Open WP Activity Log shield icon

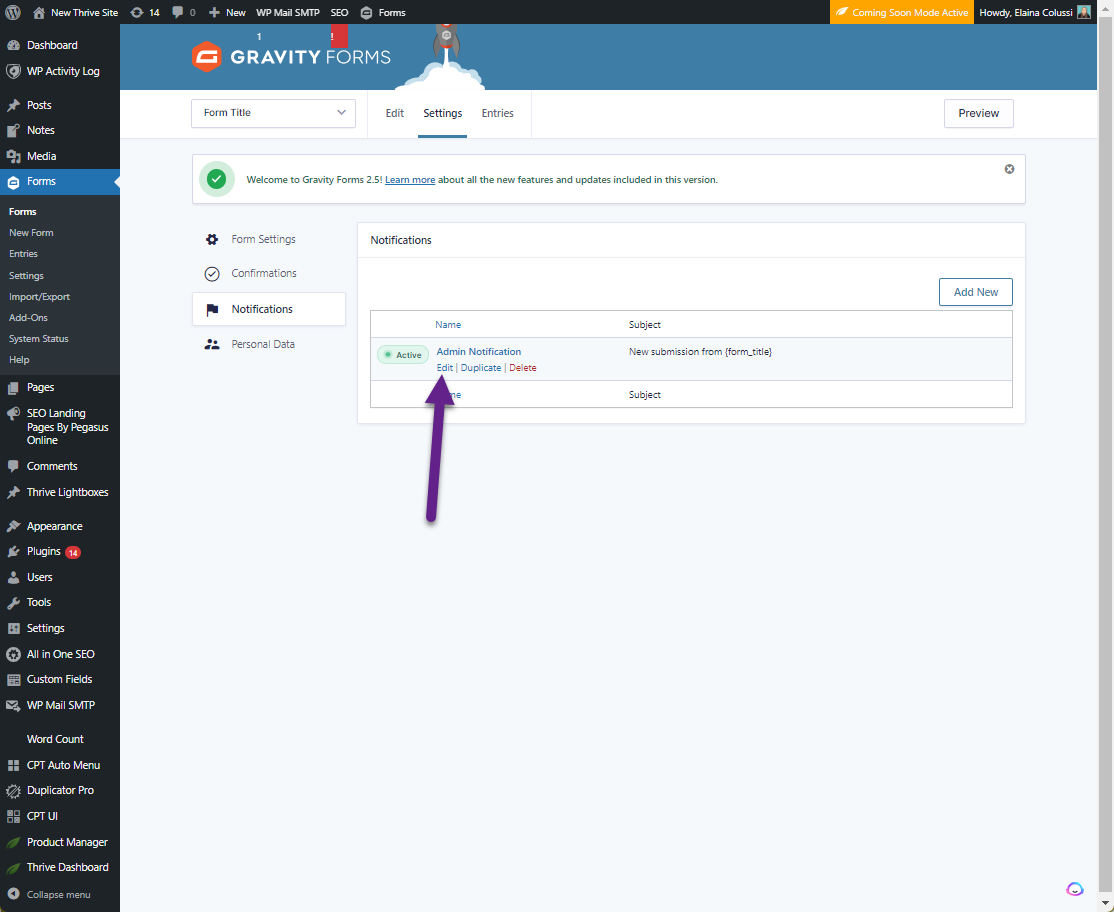(13, 71)
